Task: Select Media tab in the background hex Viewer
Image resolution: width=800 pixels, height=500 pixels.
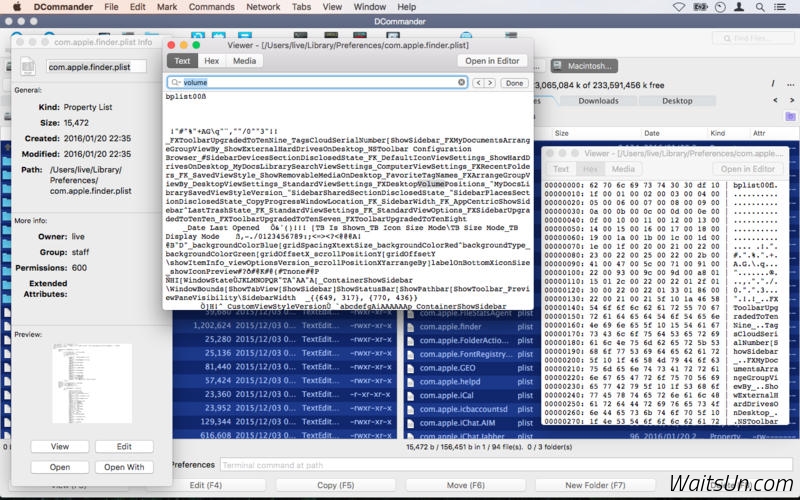Action: point(623,169)
